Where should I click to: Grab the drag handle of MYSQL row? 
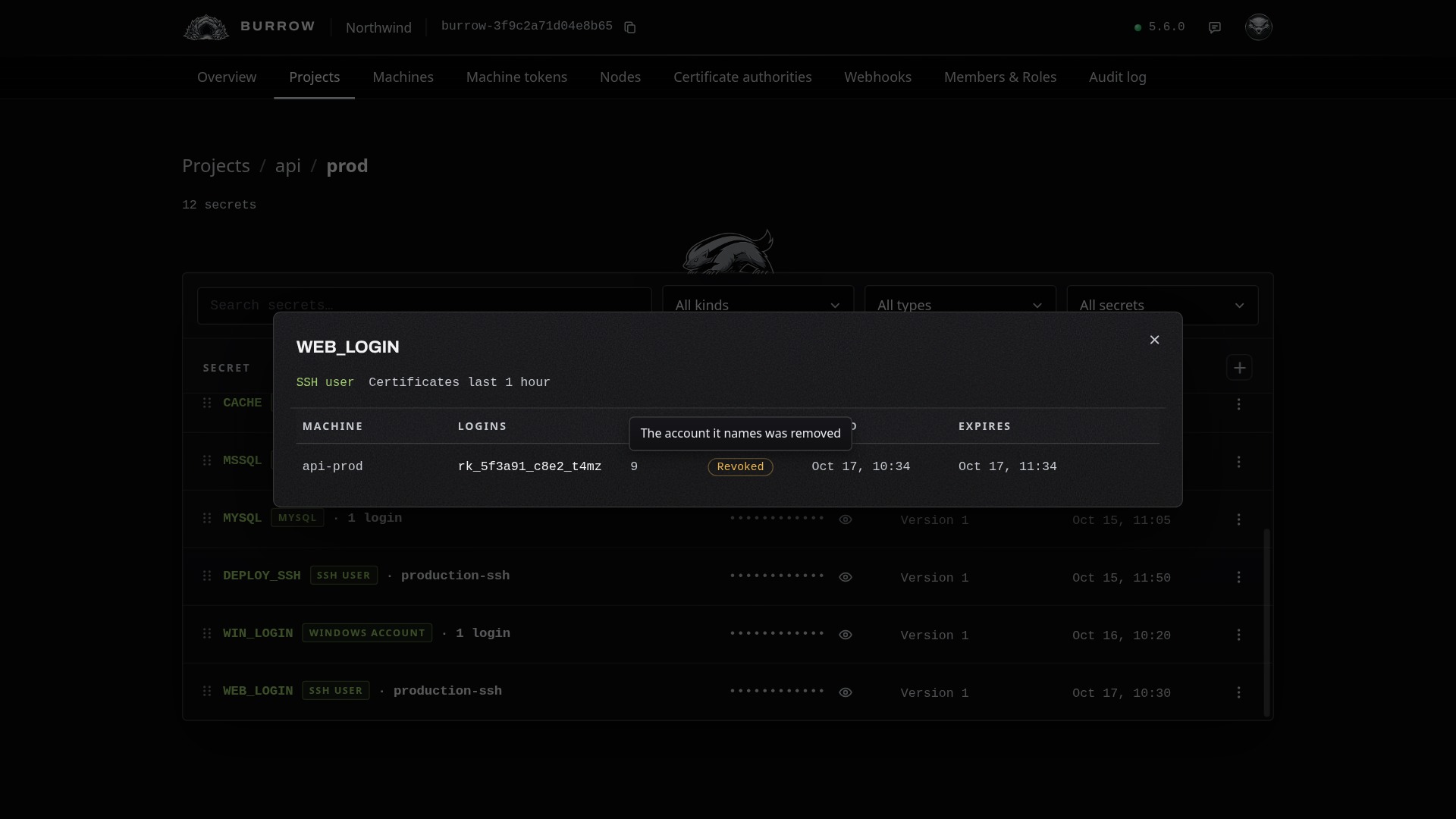coord(207,518)
